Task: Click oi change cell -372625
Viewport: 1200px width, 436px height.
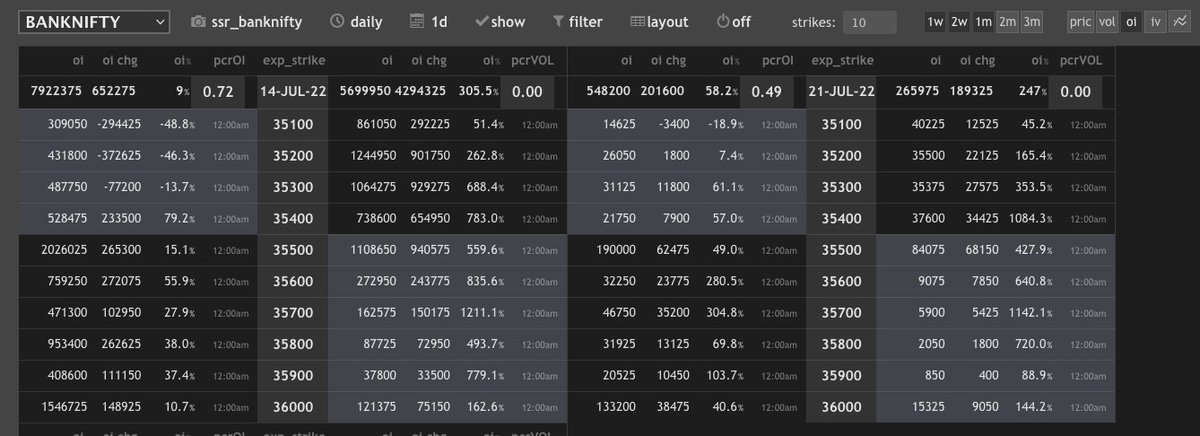Action: tap(119, 156)
